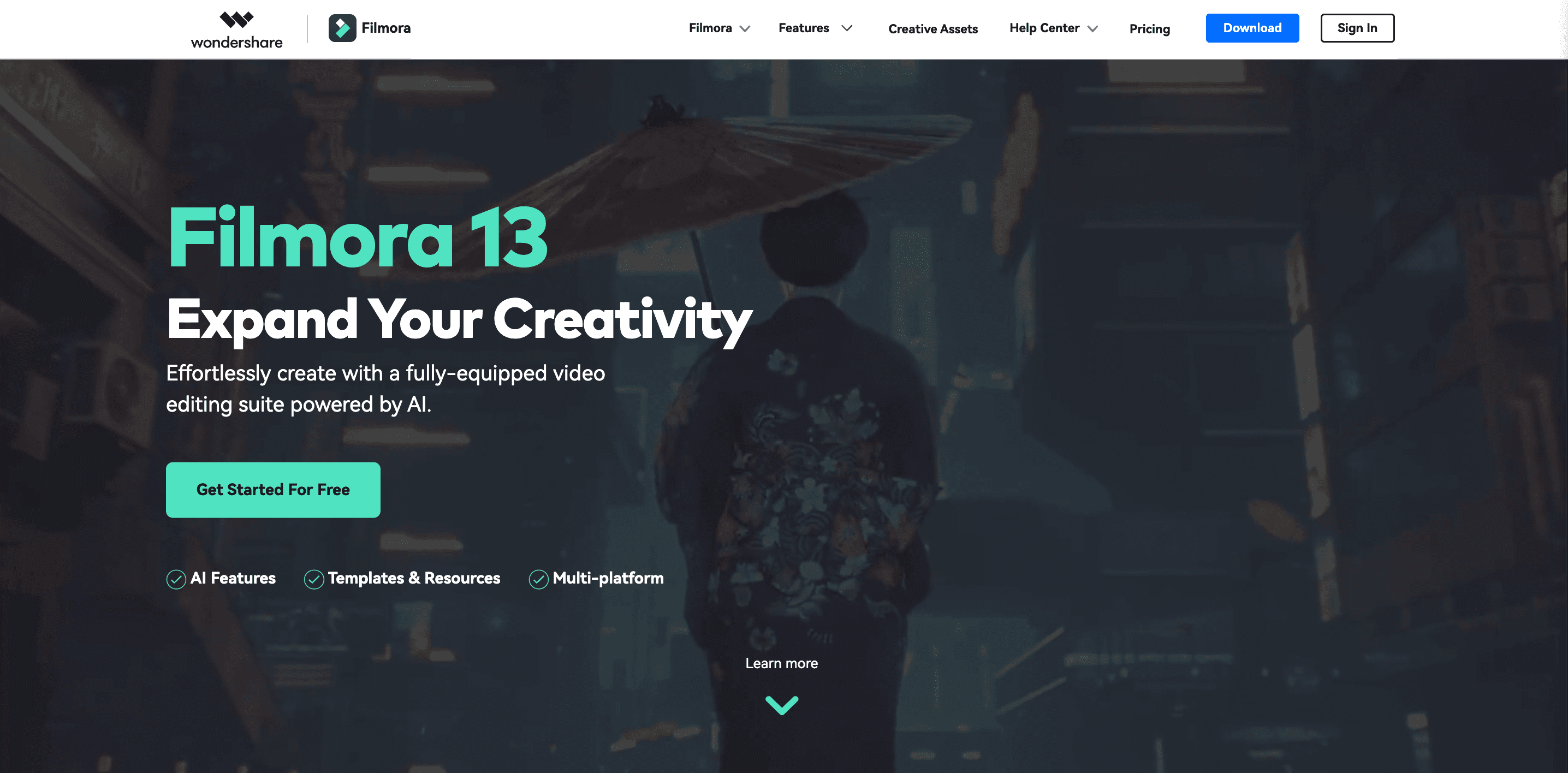This screenshot has height=773, width=1568.
Task: Expand the Features navigation dropdown
Action: 814,28
